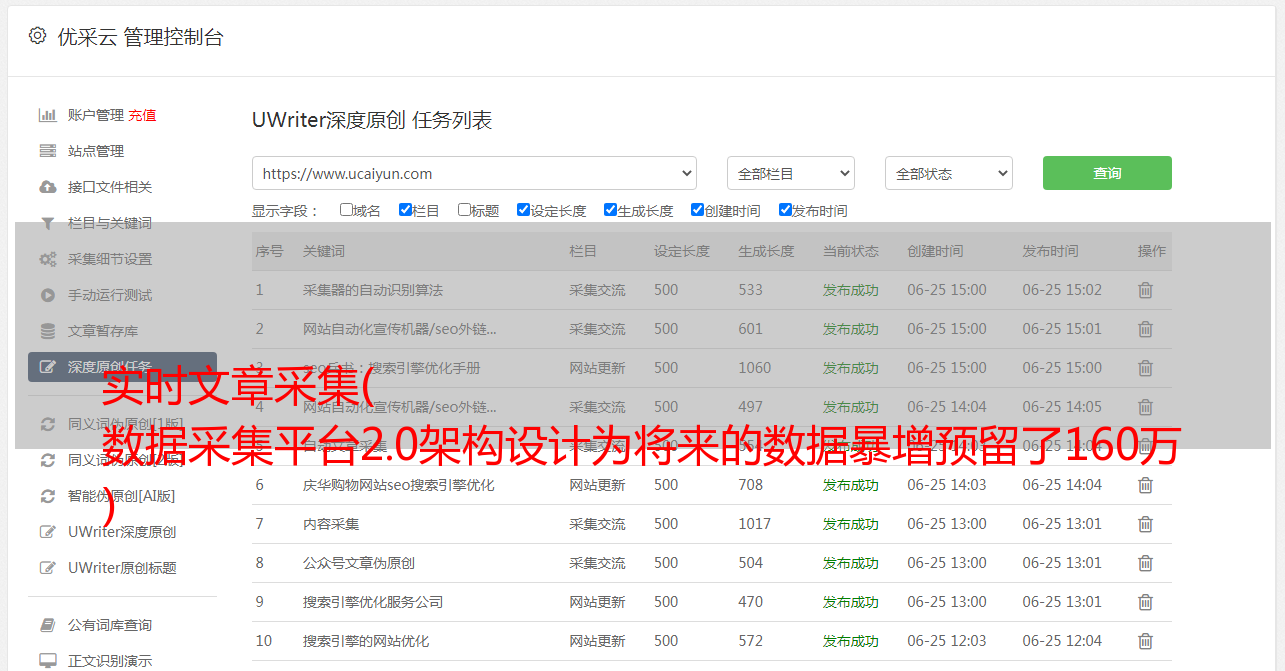
Task: Click the red 充值 link
Action: coord(142,115)
